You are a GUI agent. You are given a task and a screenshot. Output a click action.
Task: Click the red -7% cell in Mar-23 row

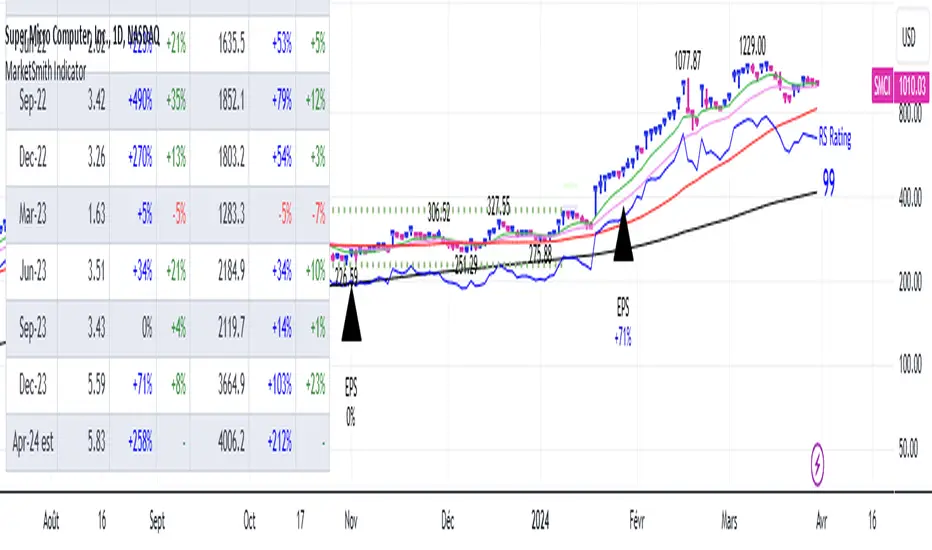(x=319, y=214)
